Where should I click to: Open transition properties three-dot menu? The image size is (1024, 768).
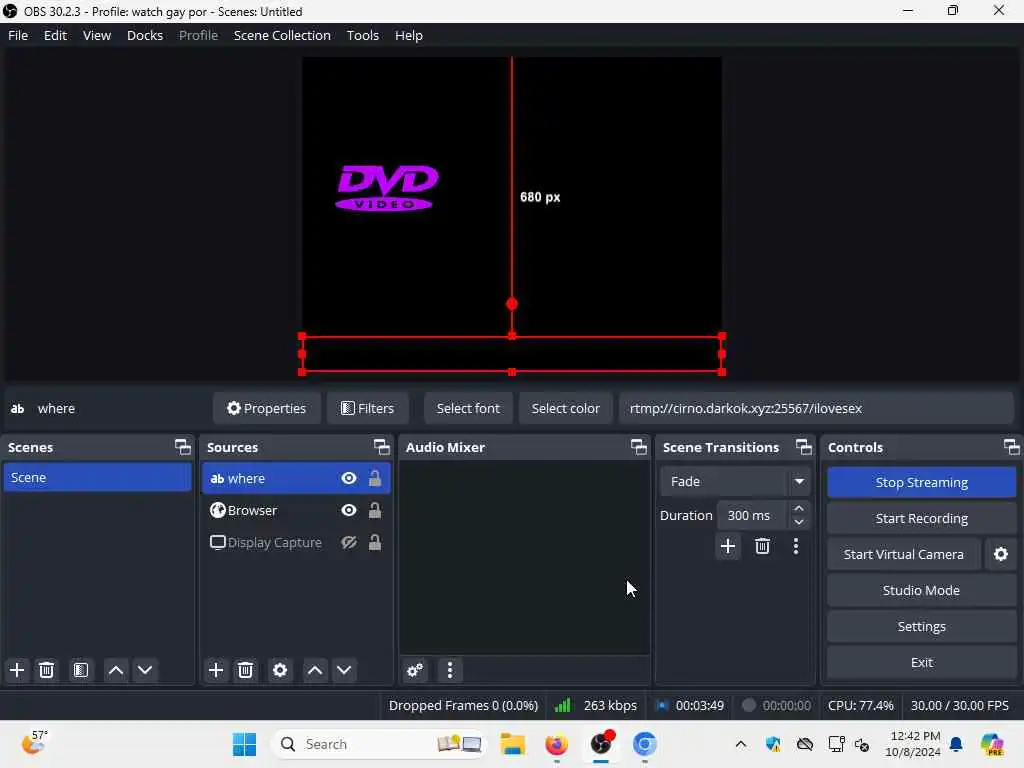coord(795,546)
